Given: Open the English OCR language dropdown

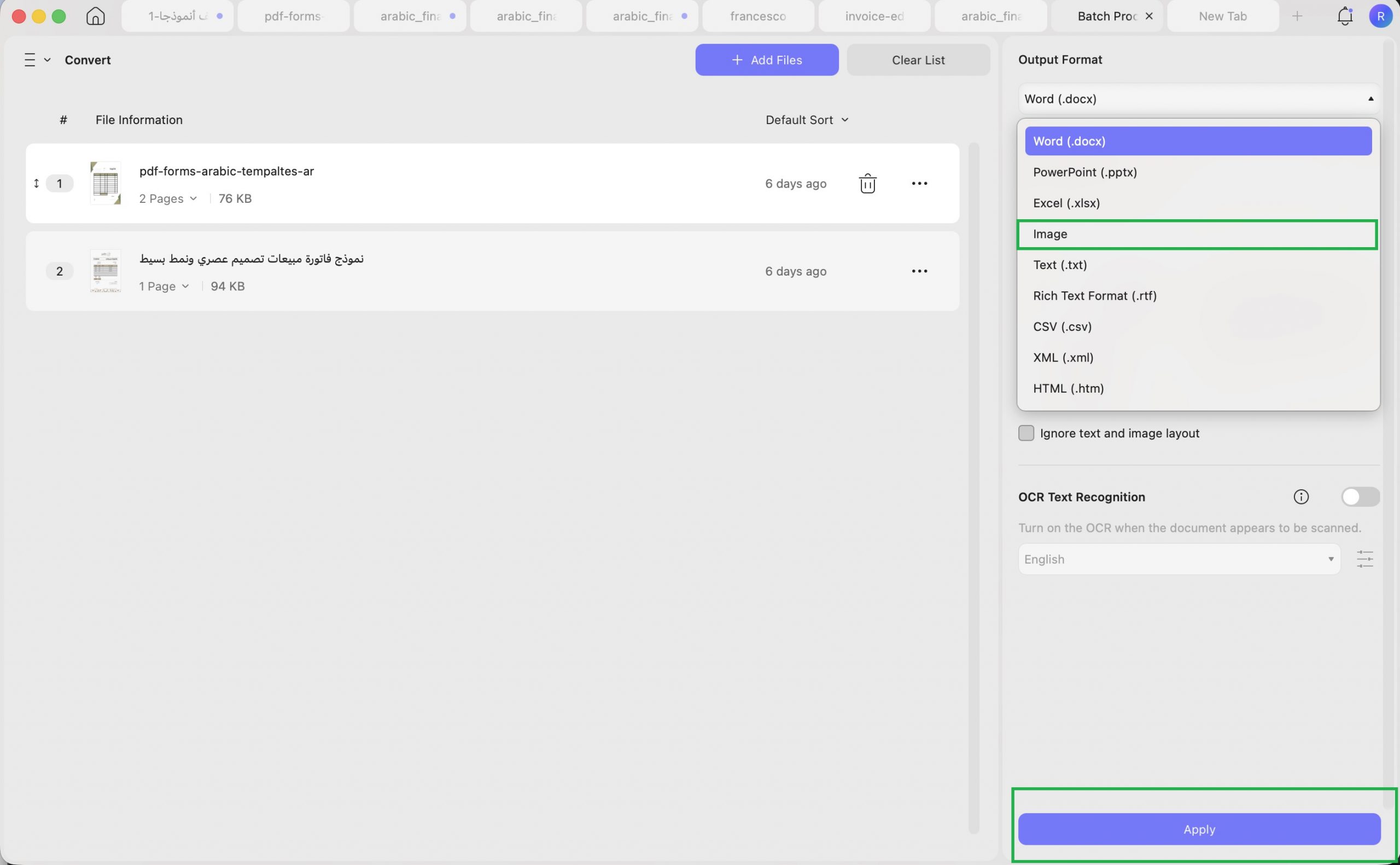Looking at the screenshot, I should (x=1179, y=559).
